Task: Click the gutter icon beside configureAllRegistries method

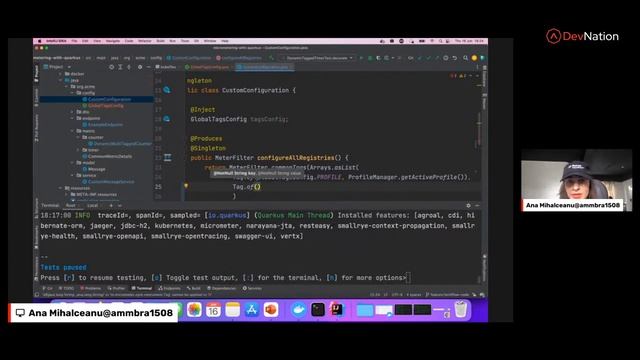Action: pyautogui.click(x=167, y=157)
